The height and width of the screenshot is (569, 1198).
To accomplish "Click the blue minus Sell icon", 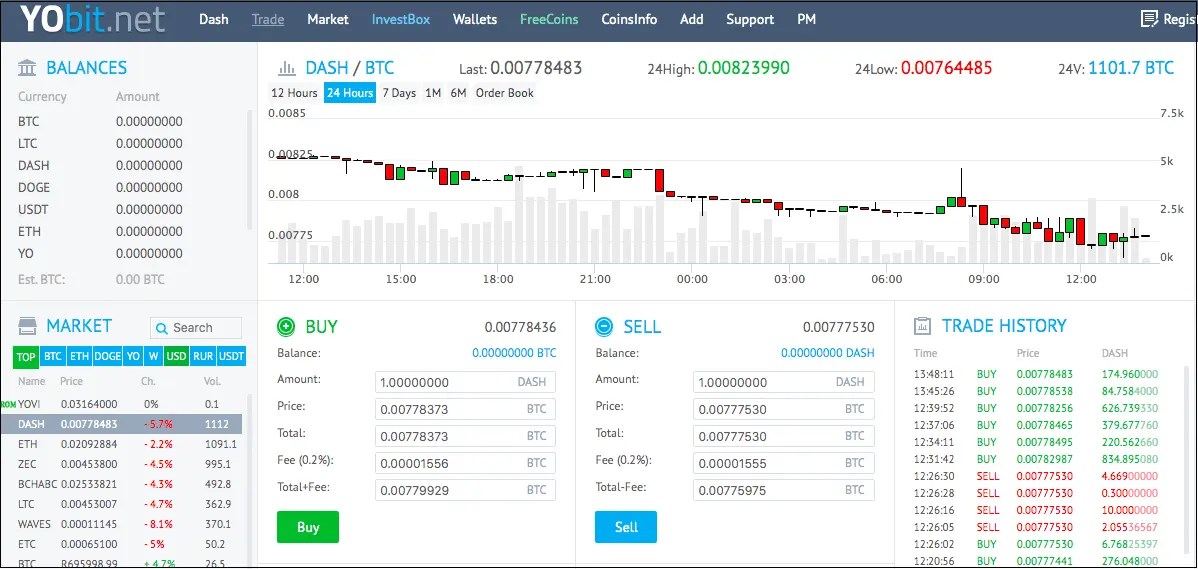I will (x=604, y=327).
